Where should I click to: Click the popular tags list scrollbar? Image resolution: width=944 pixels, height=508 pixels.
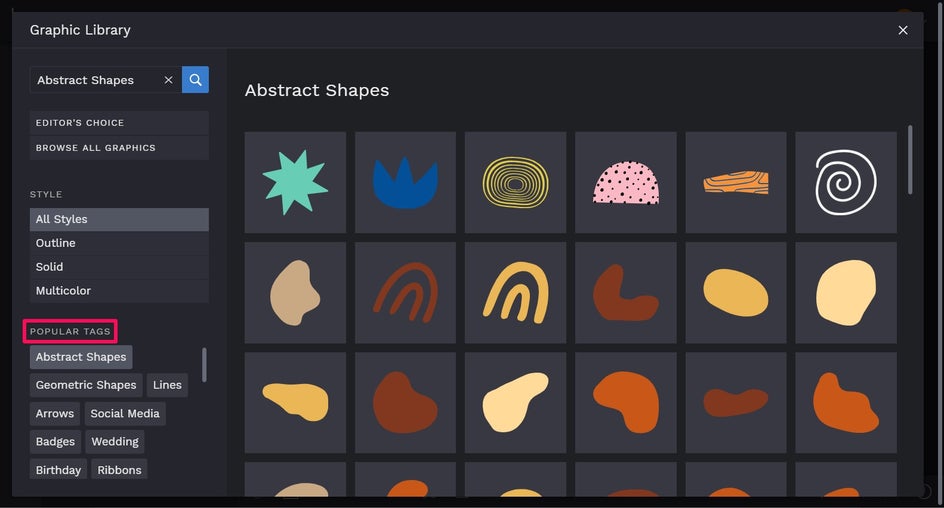(204, 365)
